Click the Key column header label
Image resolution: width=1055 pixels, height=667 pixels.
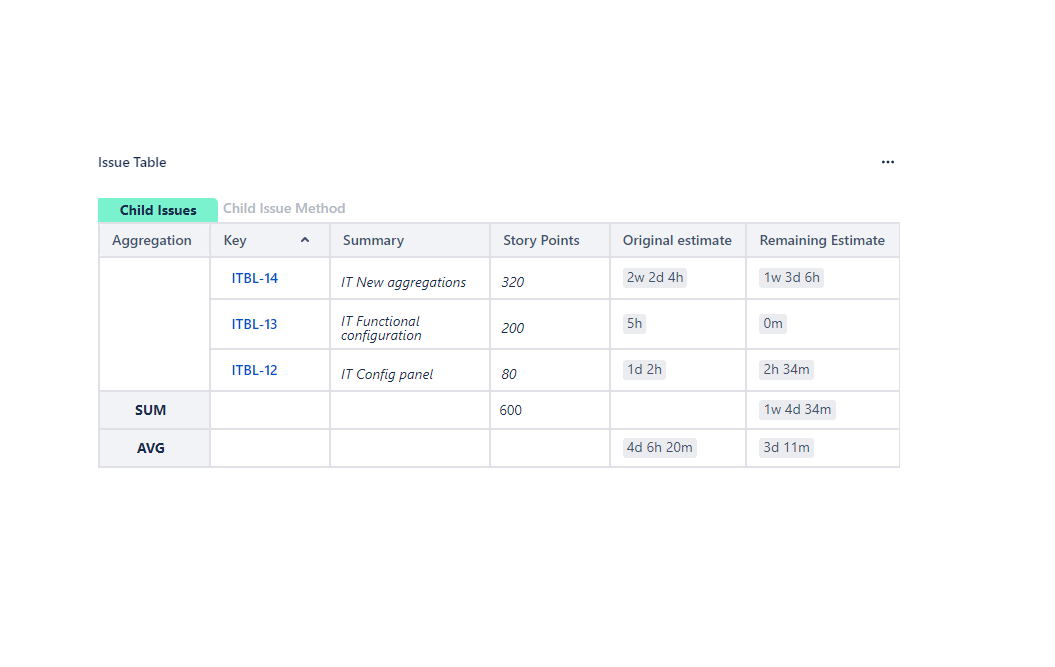235,240
